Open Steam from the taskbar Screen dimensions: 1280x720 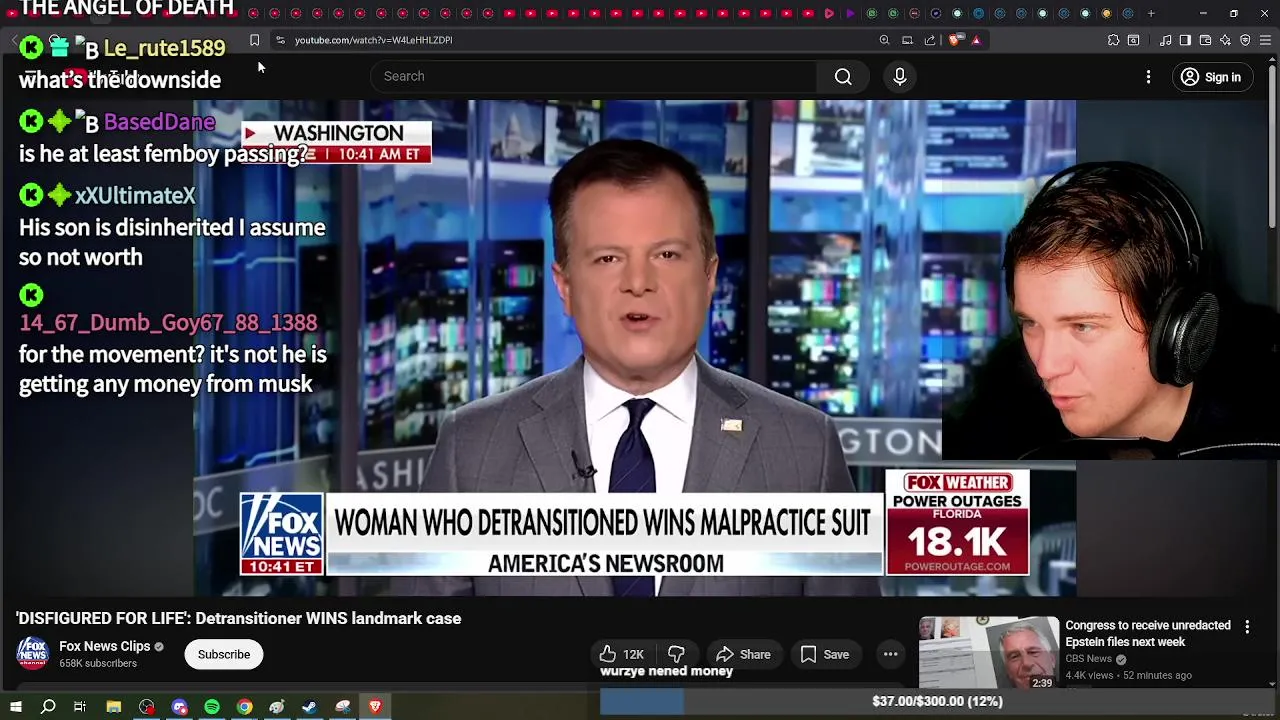pos(309,707)
